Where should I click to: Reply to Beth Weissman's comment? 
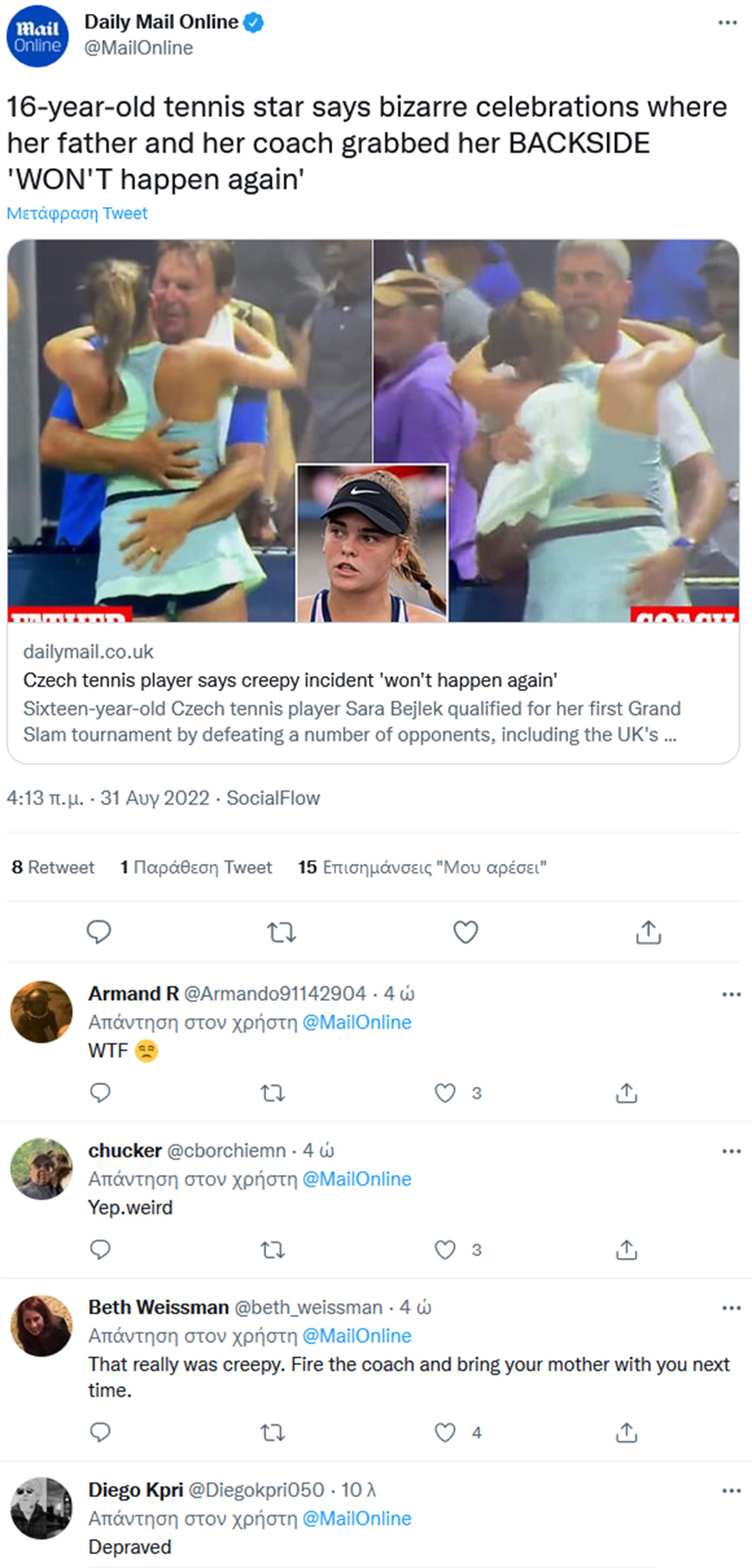pos(100,1433)
